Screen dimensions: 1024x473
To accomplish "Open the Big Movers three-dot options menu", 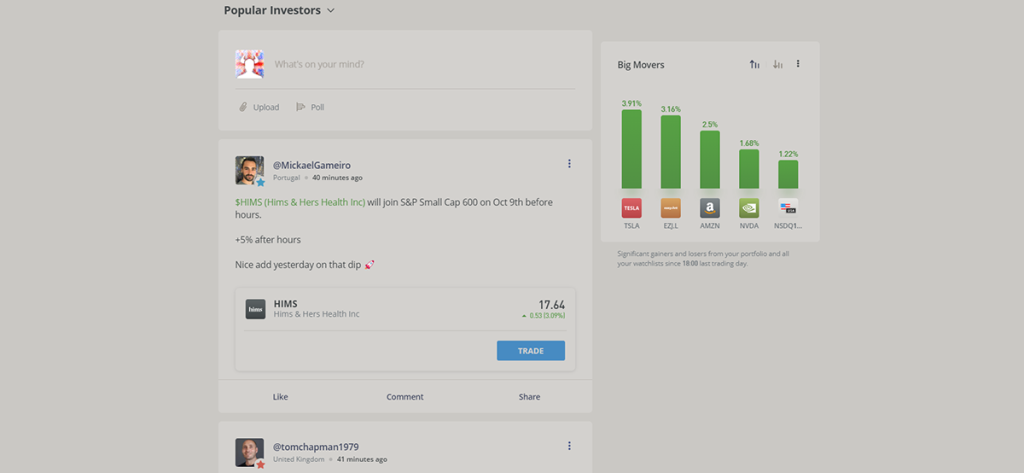I will click(798, 64).
